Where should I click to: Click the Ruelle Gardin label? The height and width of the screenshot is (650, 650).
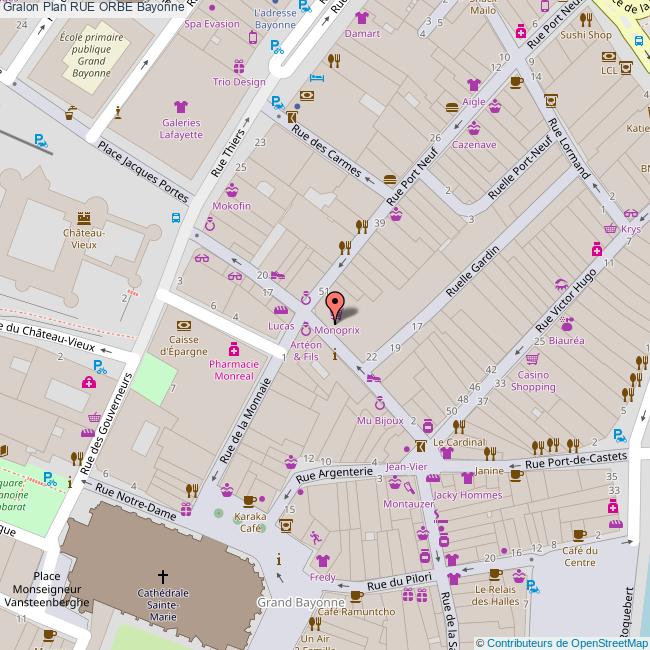pos(473,271)
